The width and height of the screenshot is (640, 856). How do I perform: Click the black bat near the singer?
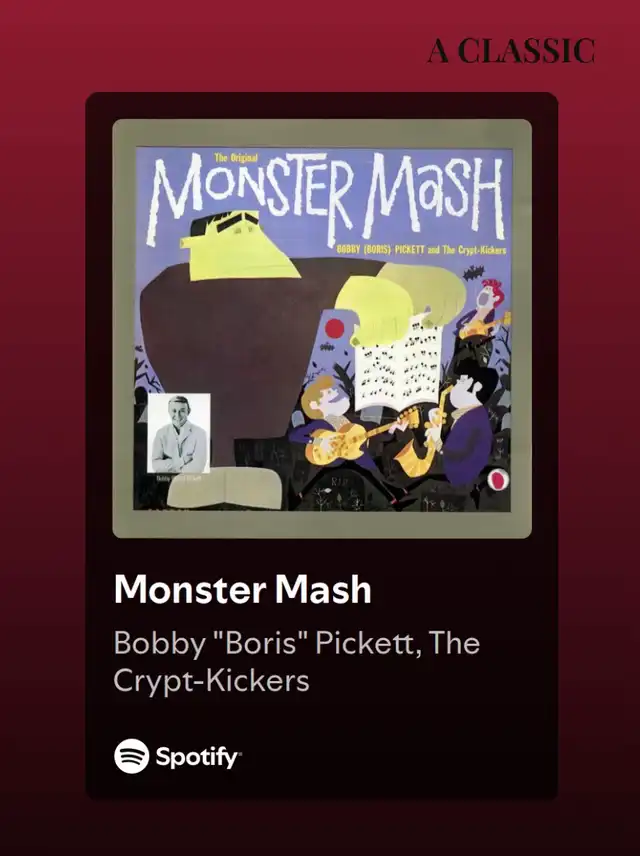(x=473, y=272)
